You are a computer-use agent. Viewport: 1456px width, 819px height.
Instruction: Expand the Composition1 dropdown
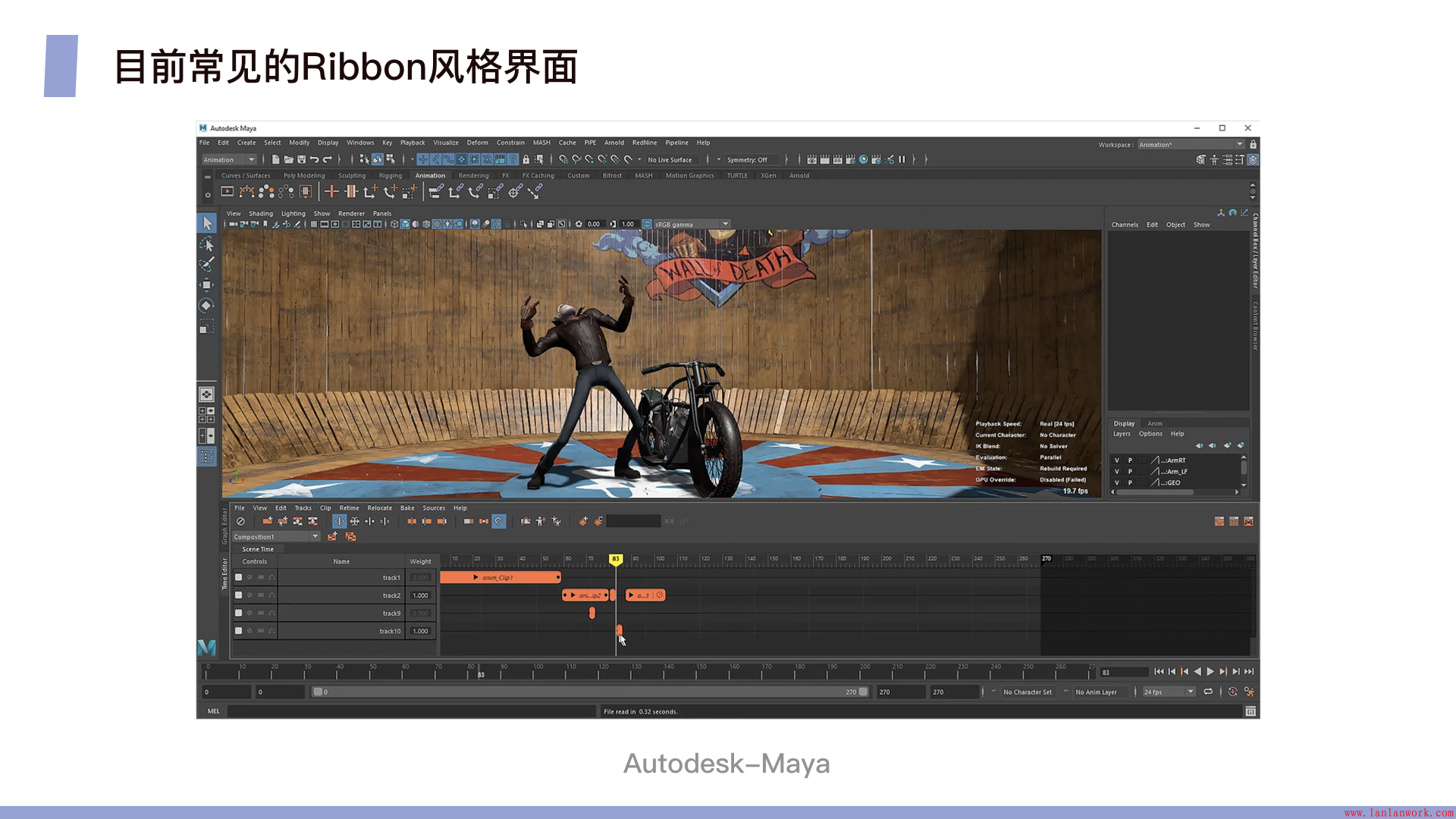pos(315,536)
